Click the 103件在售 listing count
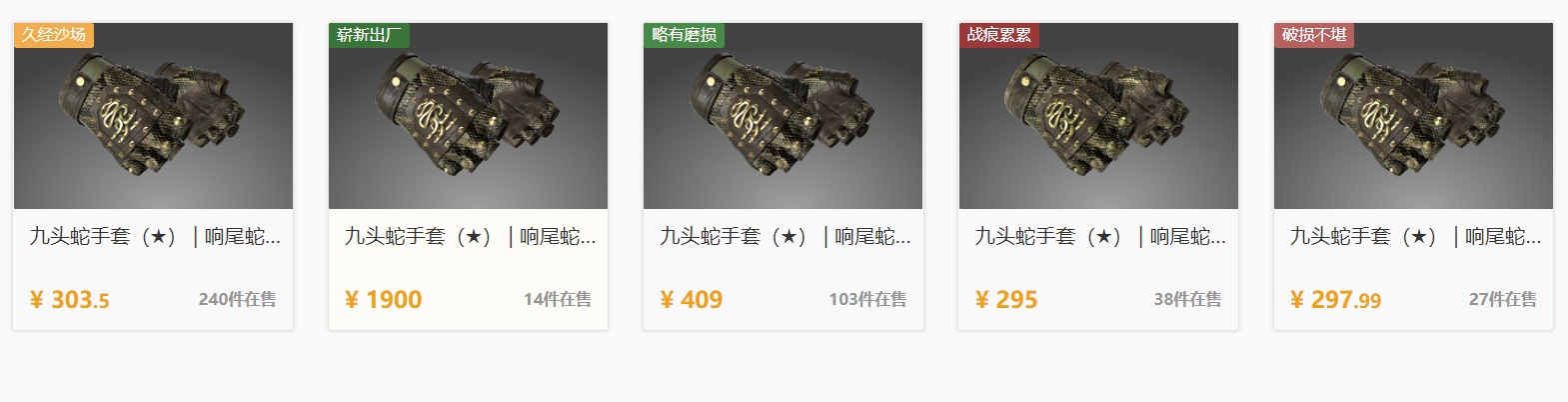 (x=867, y=299)
